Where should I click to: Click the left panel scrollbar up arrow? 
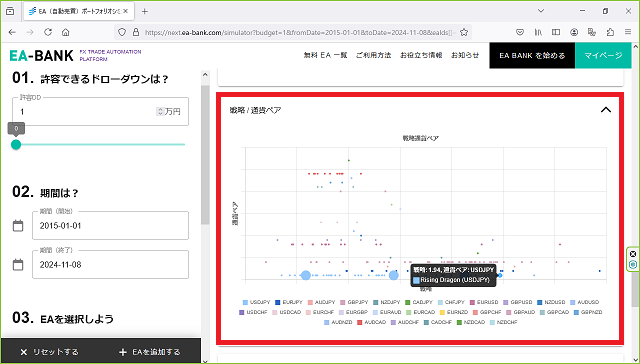[205, 75]
